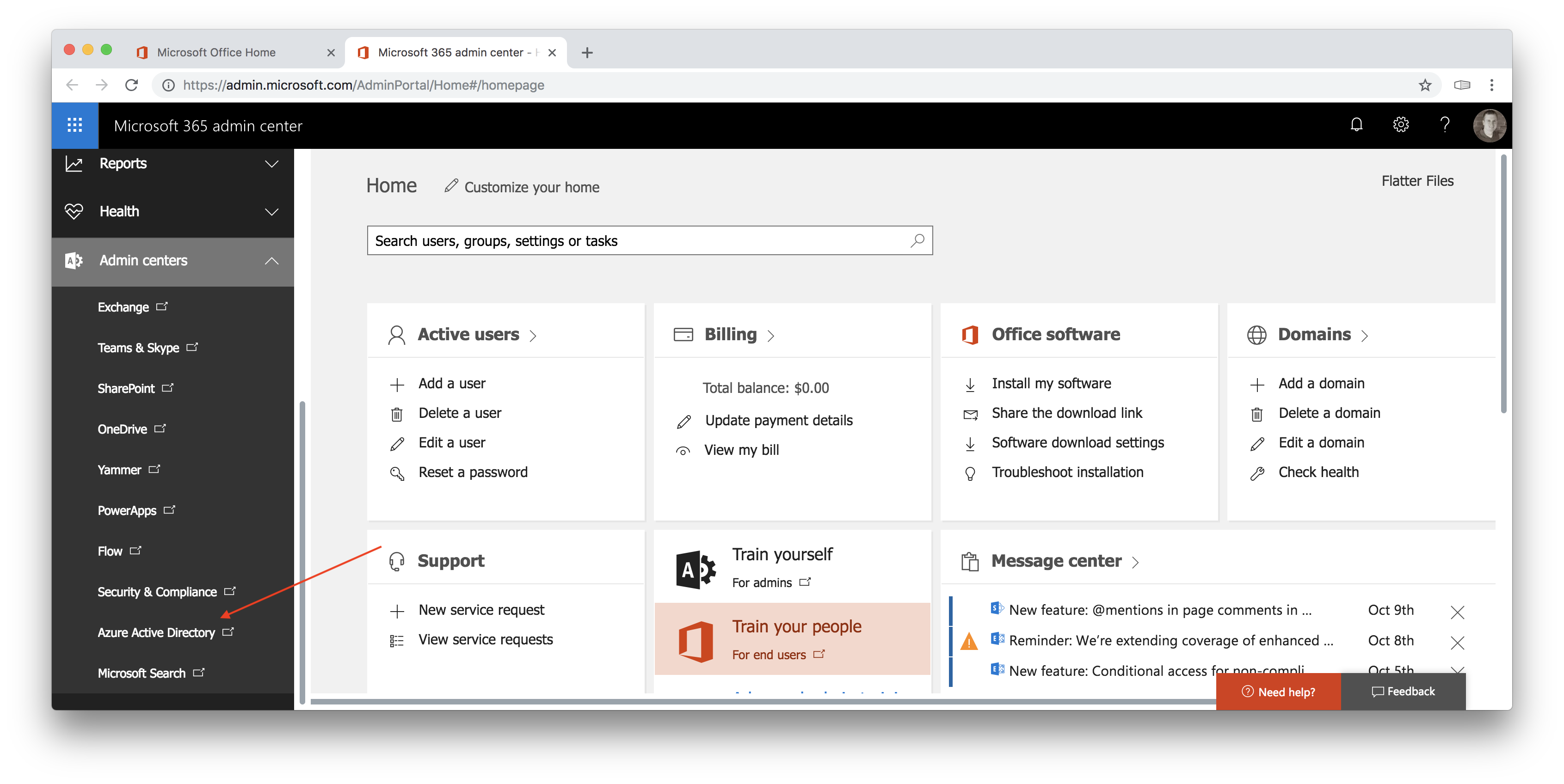This screenshot has width=1564, height=784.
Task: Click the Install my software download icon
Action: coord(970,385)
